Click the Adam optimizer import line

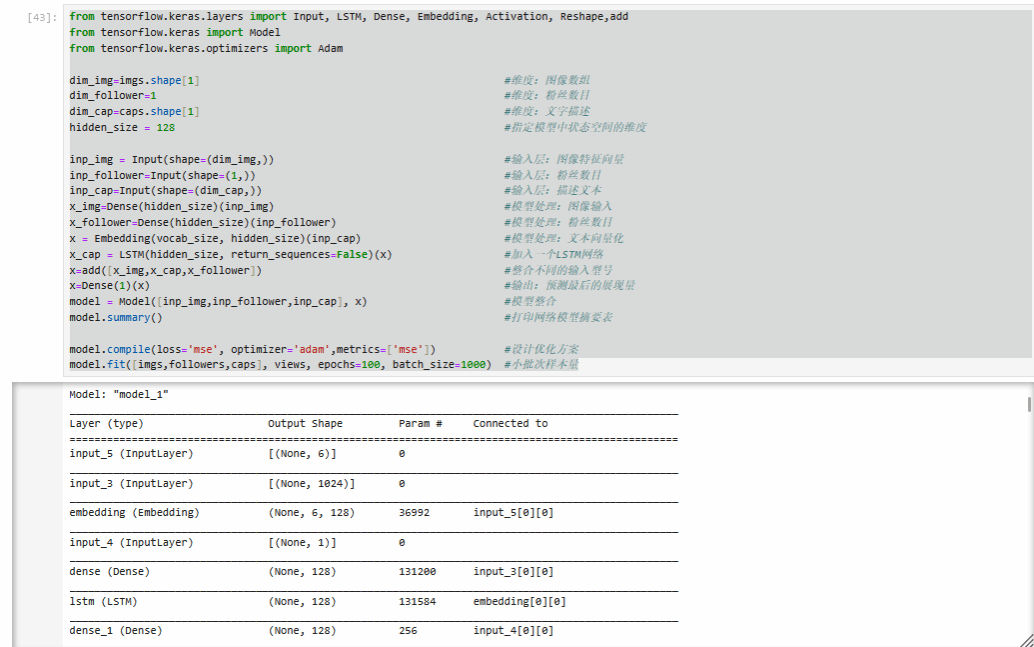point(206,48)
